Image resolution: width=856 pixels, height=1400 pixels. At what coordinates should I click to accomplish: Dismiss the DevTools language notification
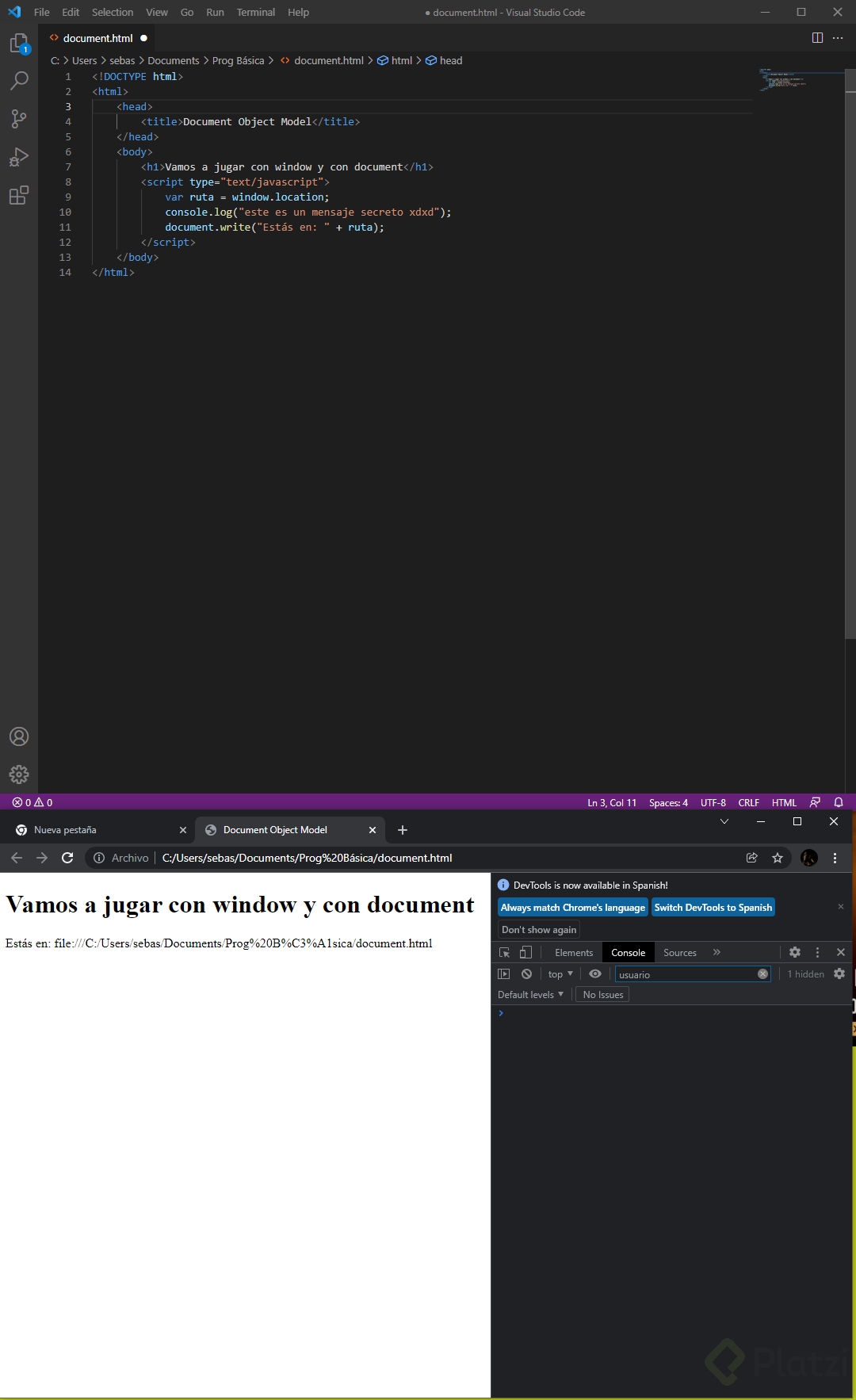(x=841, y=907)
